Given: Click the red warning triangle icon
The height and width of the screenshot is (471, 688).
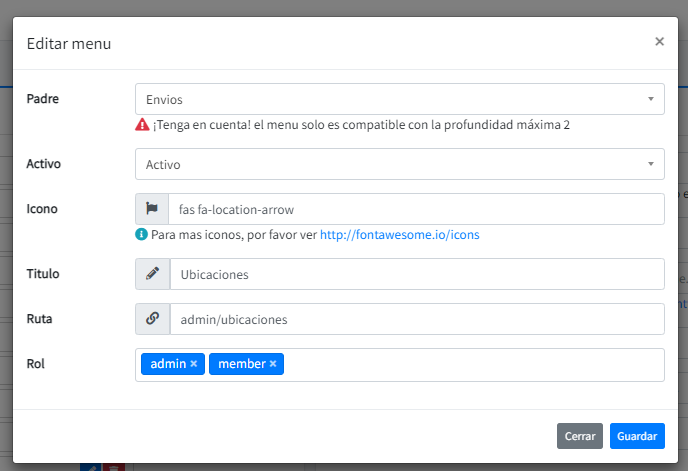Looking at the screenshot, I should [143, 126].
